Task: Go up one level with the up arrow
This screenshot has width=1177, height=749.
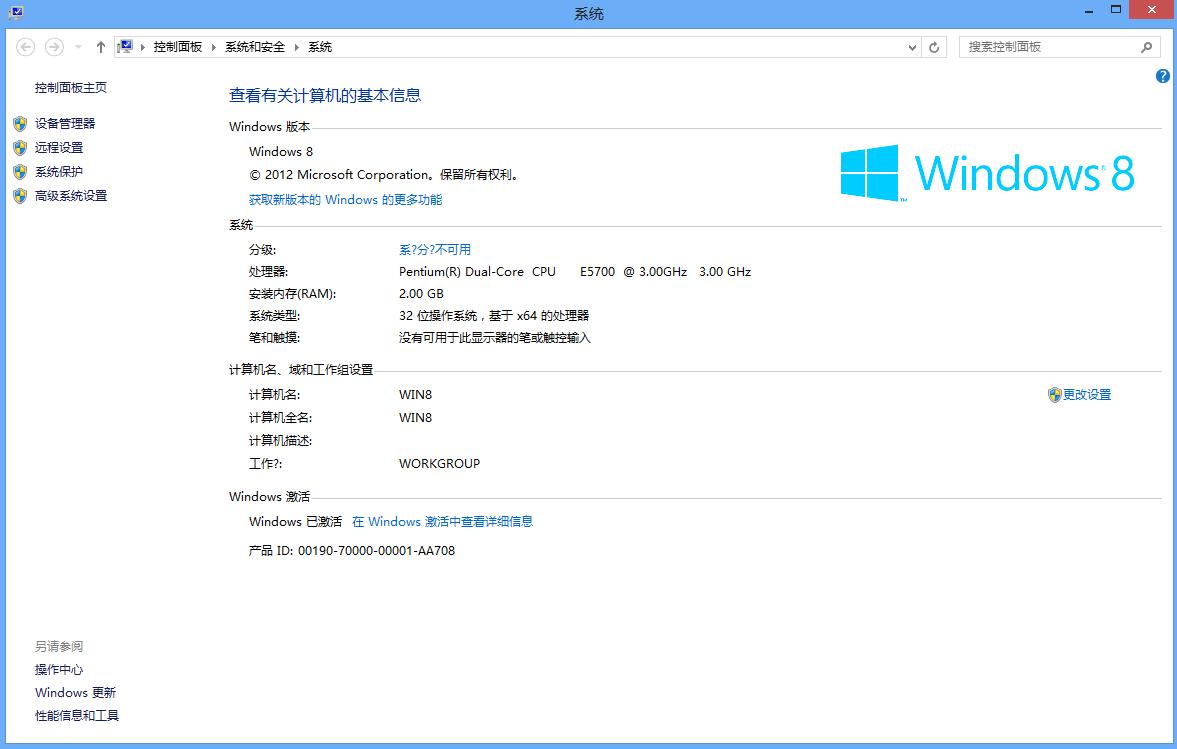Action: 101,47
